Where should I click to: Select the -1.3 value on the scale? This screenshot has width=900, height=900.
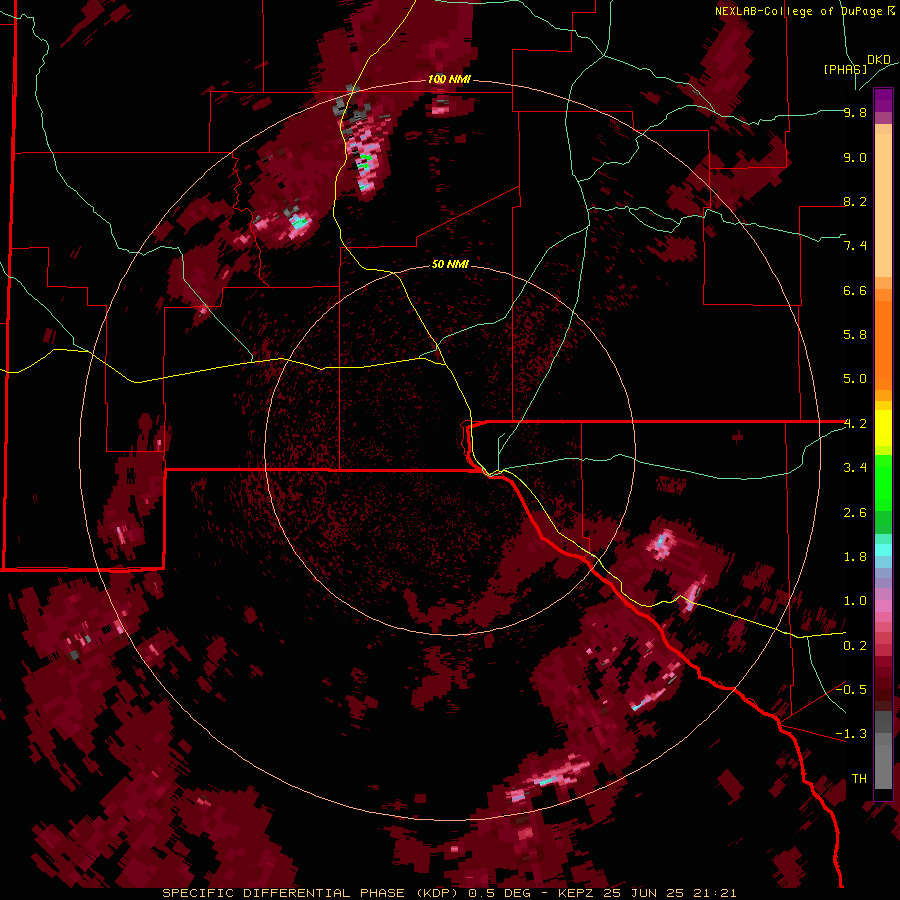point(851,734)
